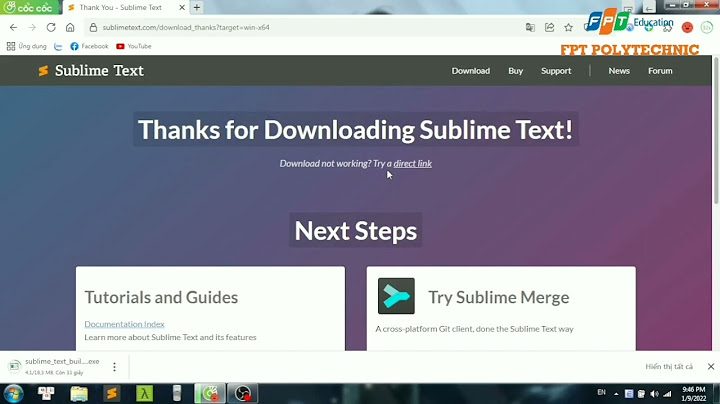Open a new browser tab
This screenshot has width=720, height=404.
coord(197,7)
